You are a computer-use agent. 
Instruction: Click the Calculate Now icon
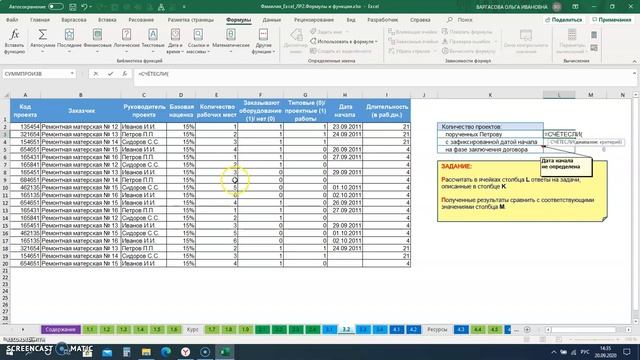pyautogui.click(x=594, y=35)
